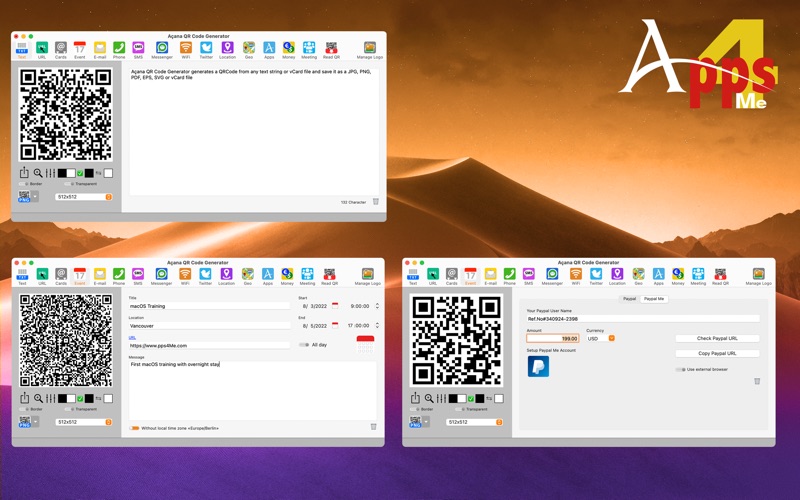Select the E-mail tool in the top window
Screen dimensions: 800x500
click(100, 49)
